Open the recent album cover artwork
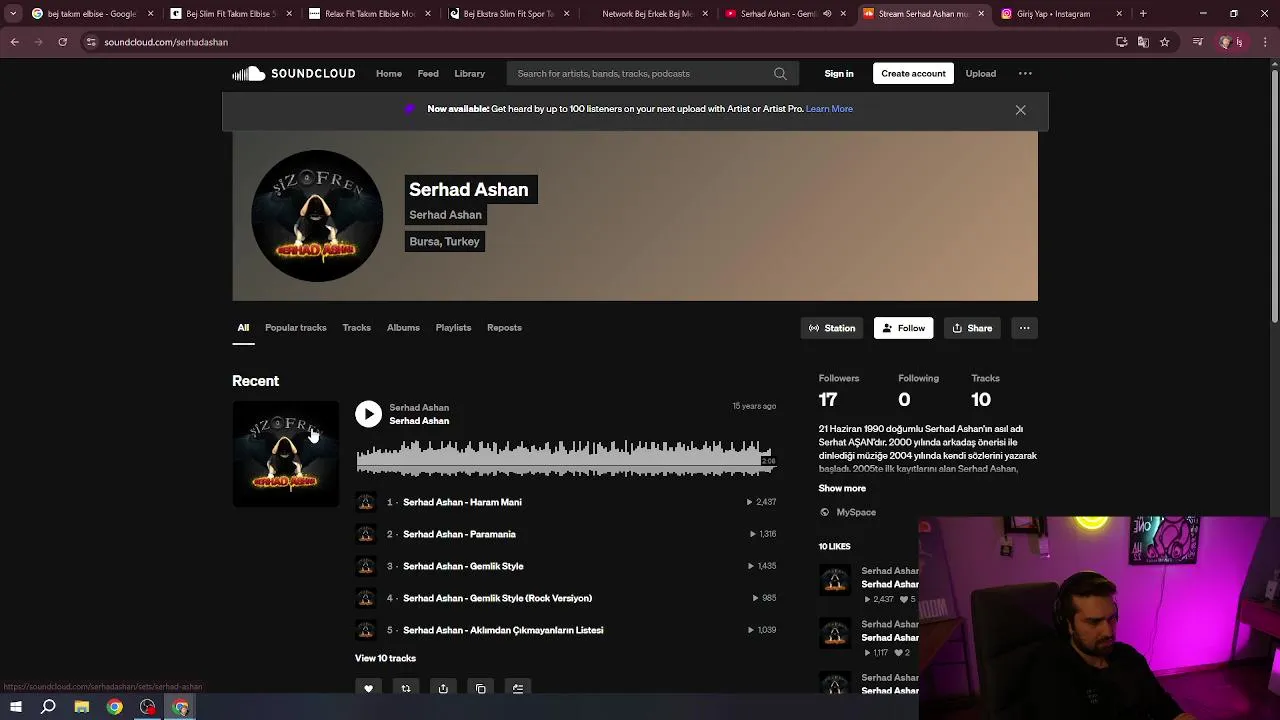The image size is (1280, 720). point(285,454)
